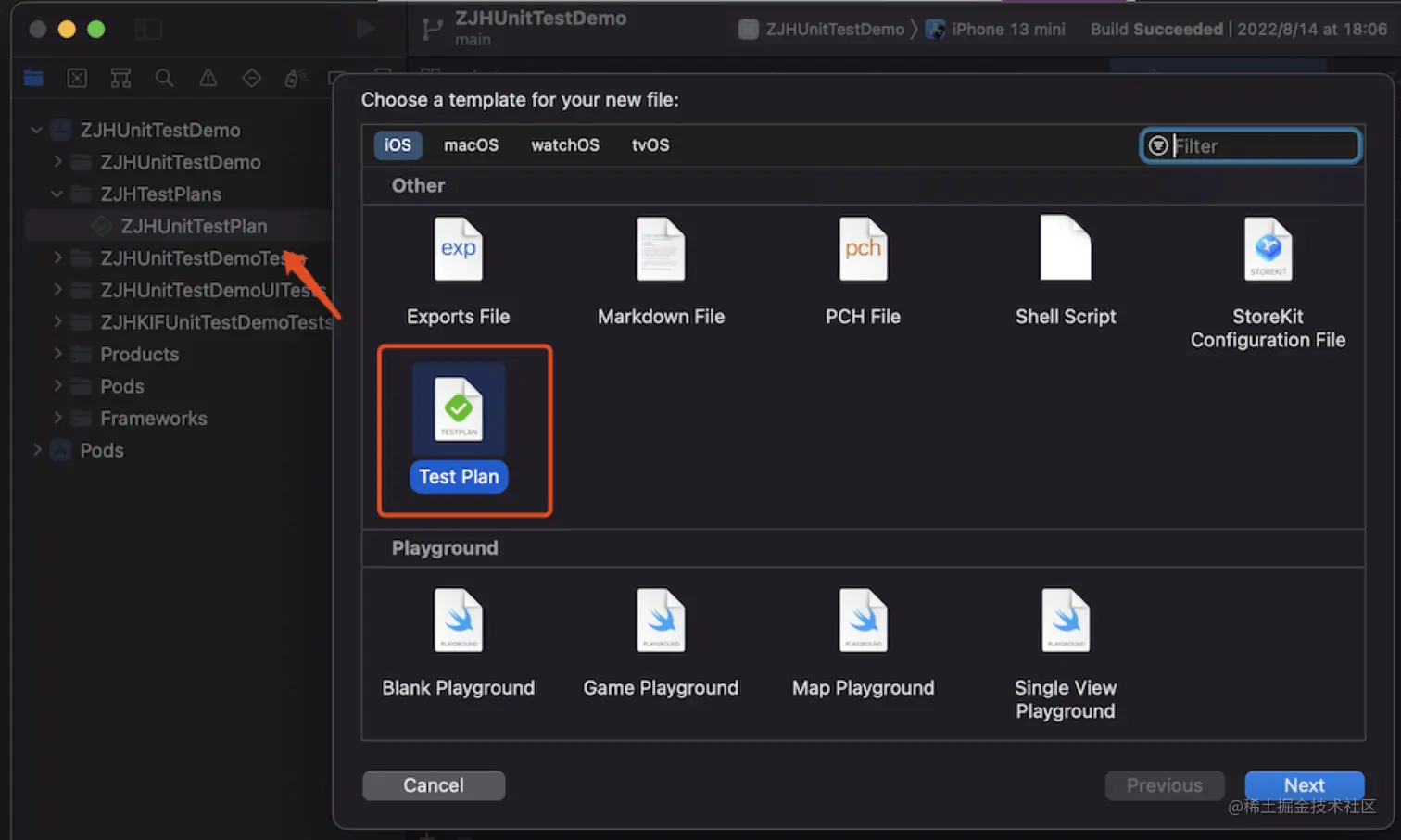Click the filter options icon in Filter field
1401x840 pixels.
1158,145
